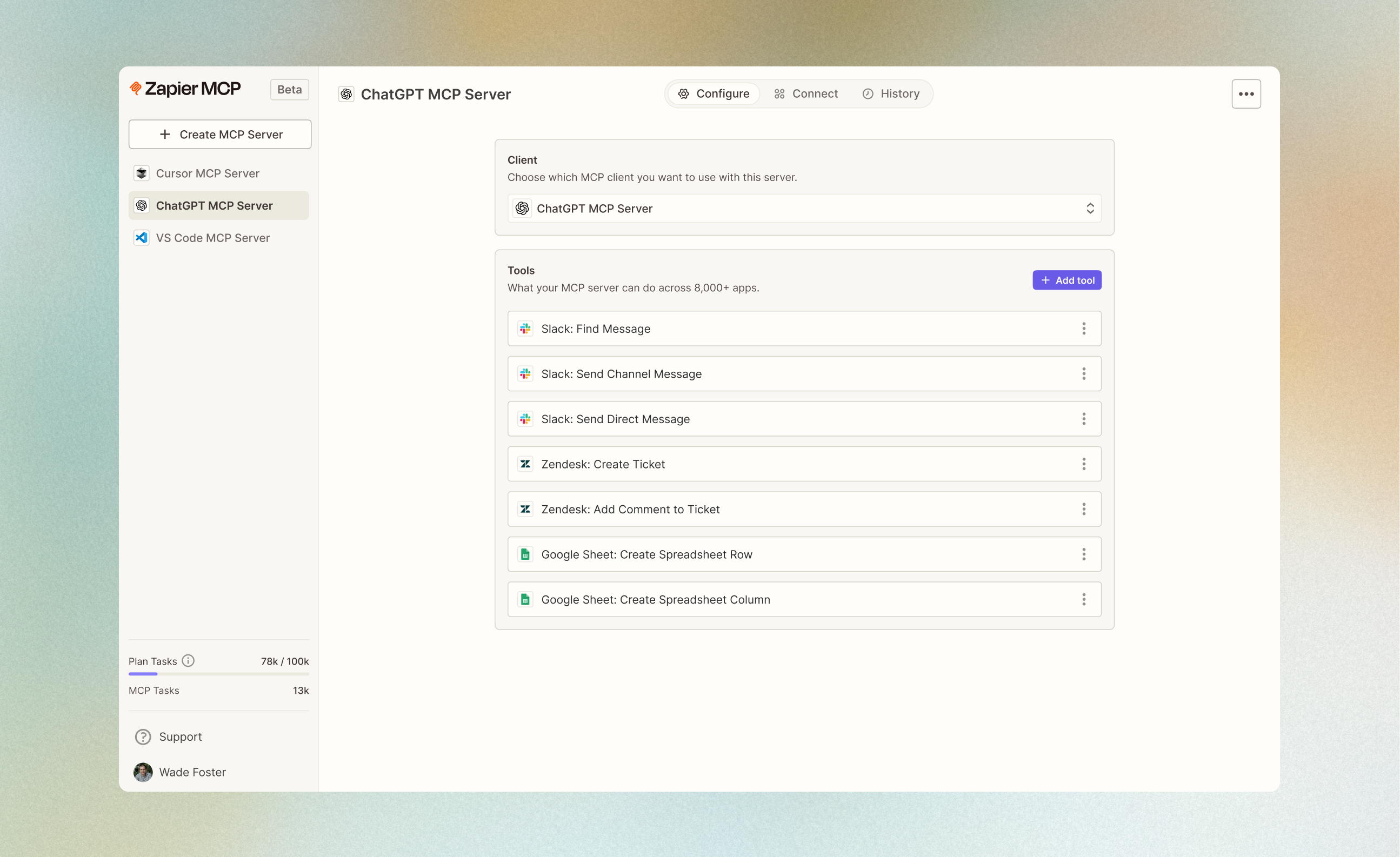Screen dimensions: 1400x857
Task: Switch to the History tab
Action: pos(891,93)
